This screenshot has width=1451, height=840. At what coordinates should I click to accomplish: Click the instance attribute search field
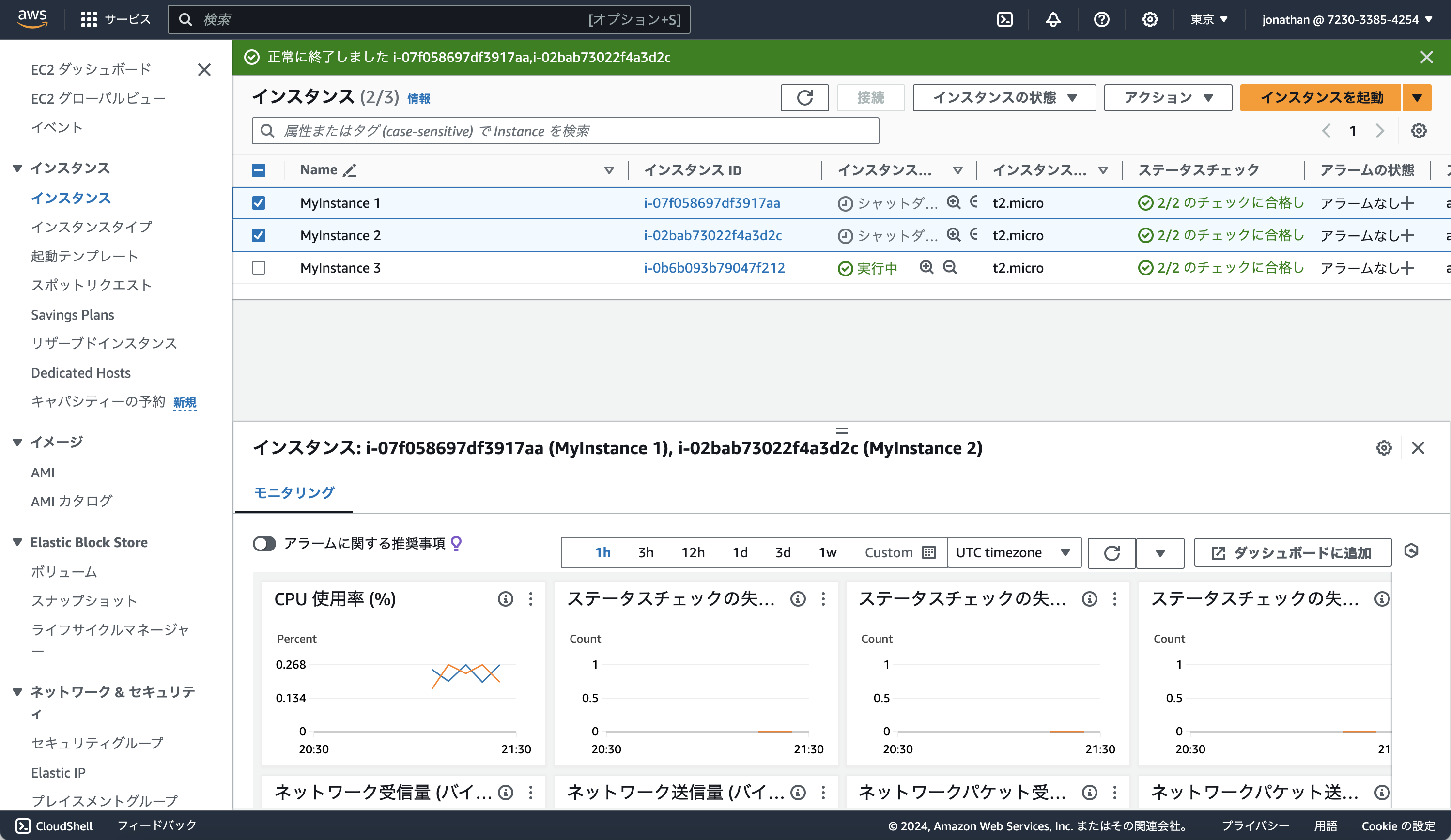click(565, 131)
